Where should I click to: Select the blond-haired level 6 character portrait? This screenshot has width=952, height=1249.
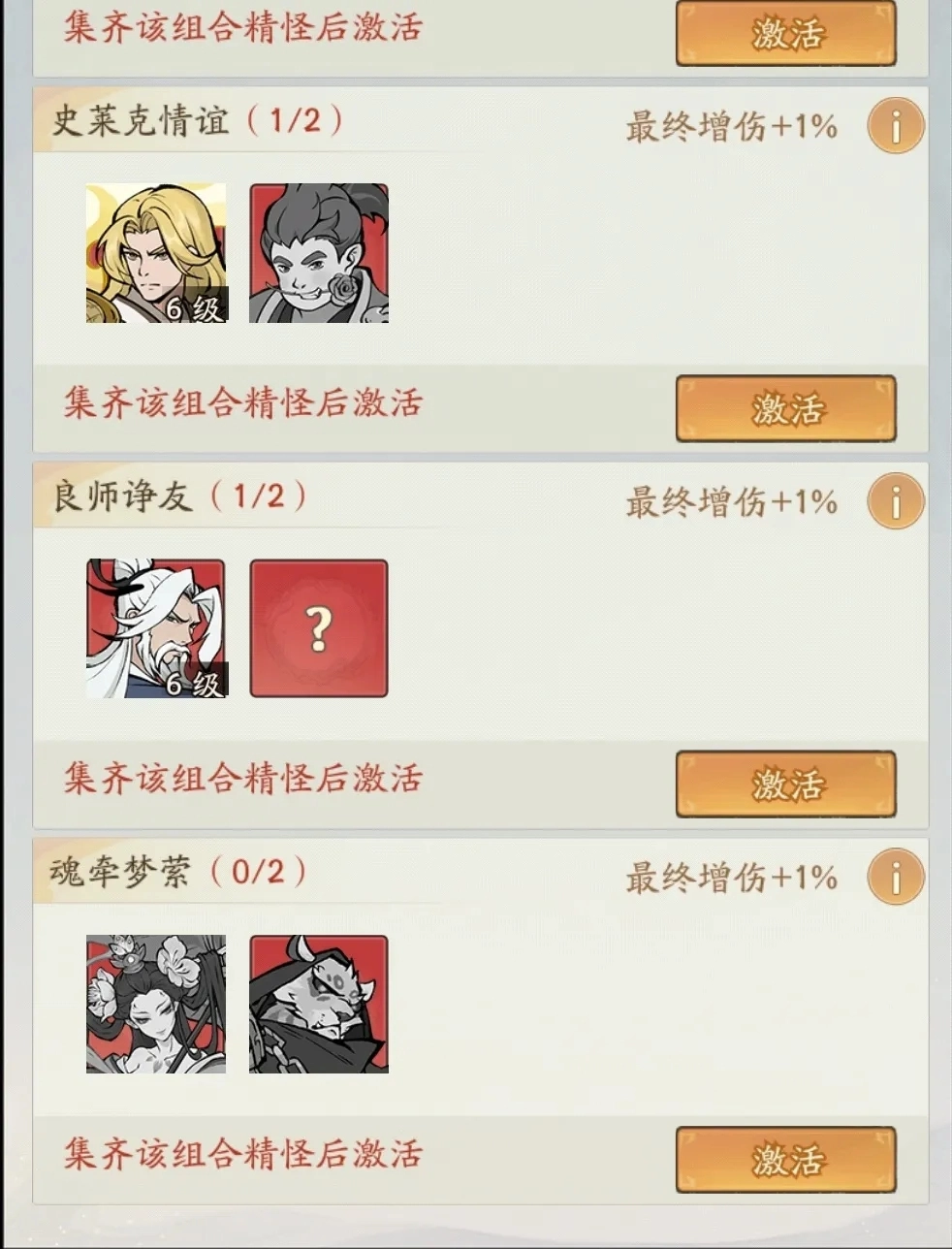[x=156, y=253]
